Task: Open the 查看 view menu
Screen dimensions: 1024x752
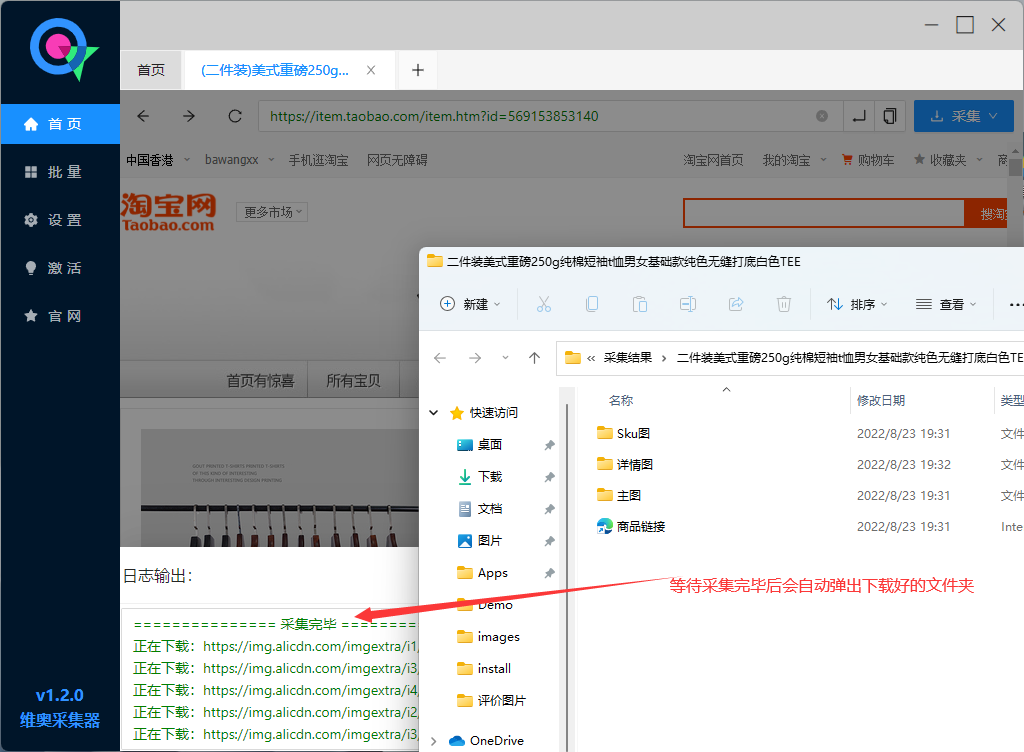Action: tap(946, 304)
